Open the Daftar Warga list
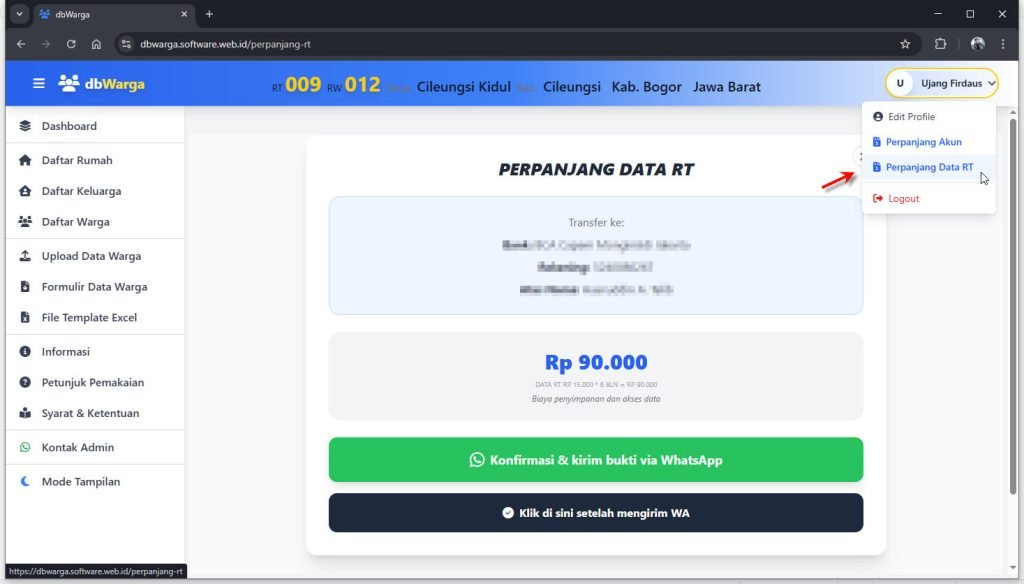 click(x=75, y=222)
